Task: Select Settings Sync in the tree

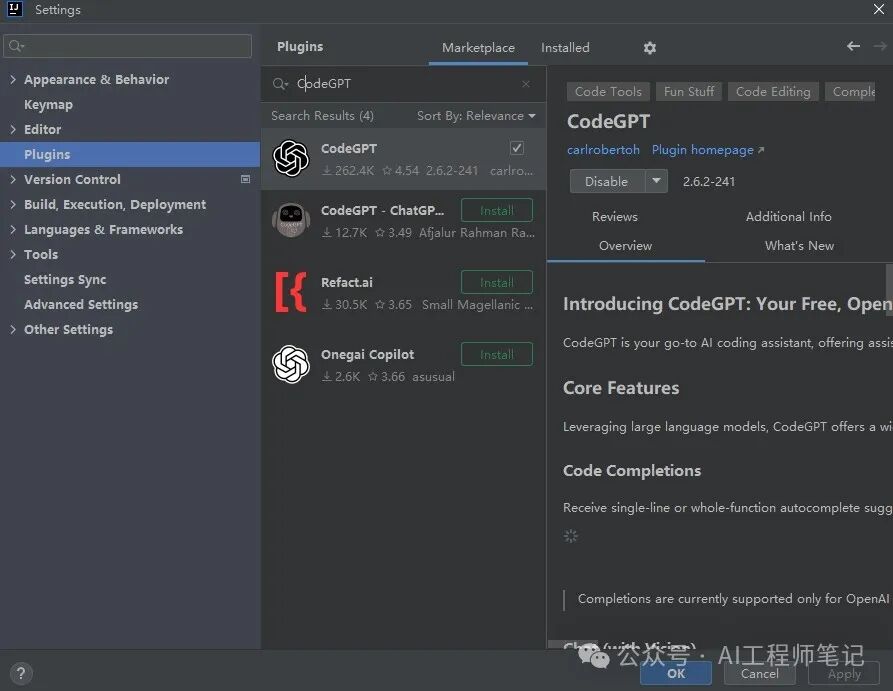Action: pos(65,280)
